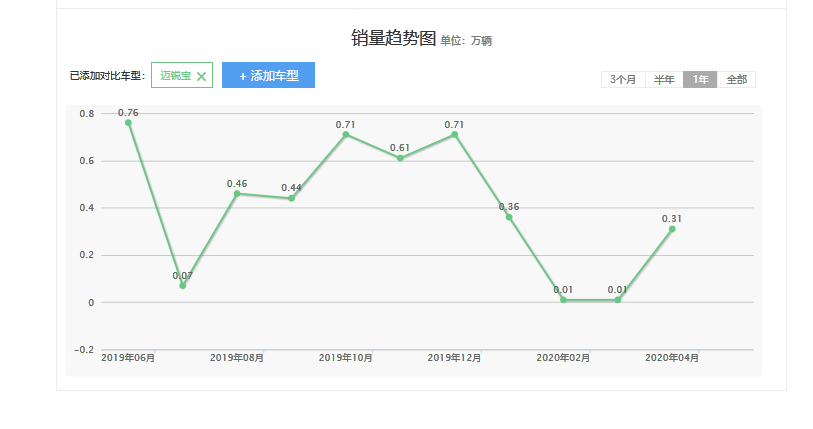Select the 半年 time range tab
This screenshot has height=429, width=813.
pyautogui.click(x=664, y=79)
